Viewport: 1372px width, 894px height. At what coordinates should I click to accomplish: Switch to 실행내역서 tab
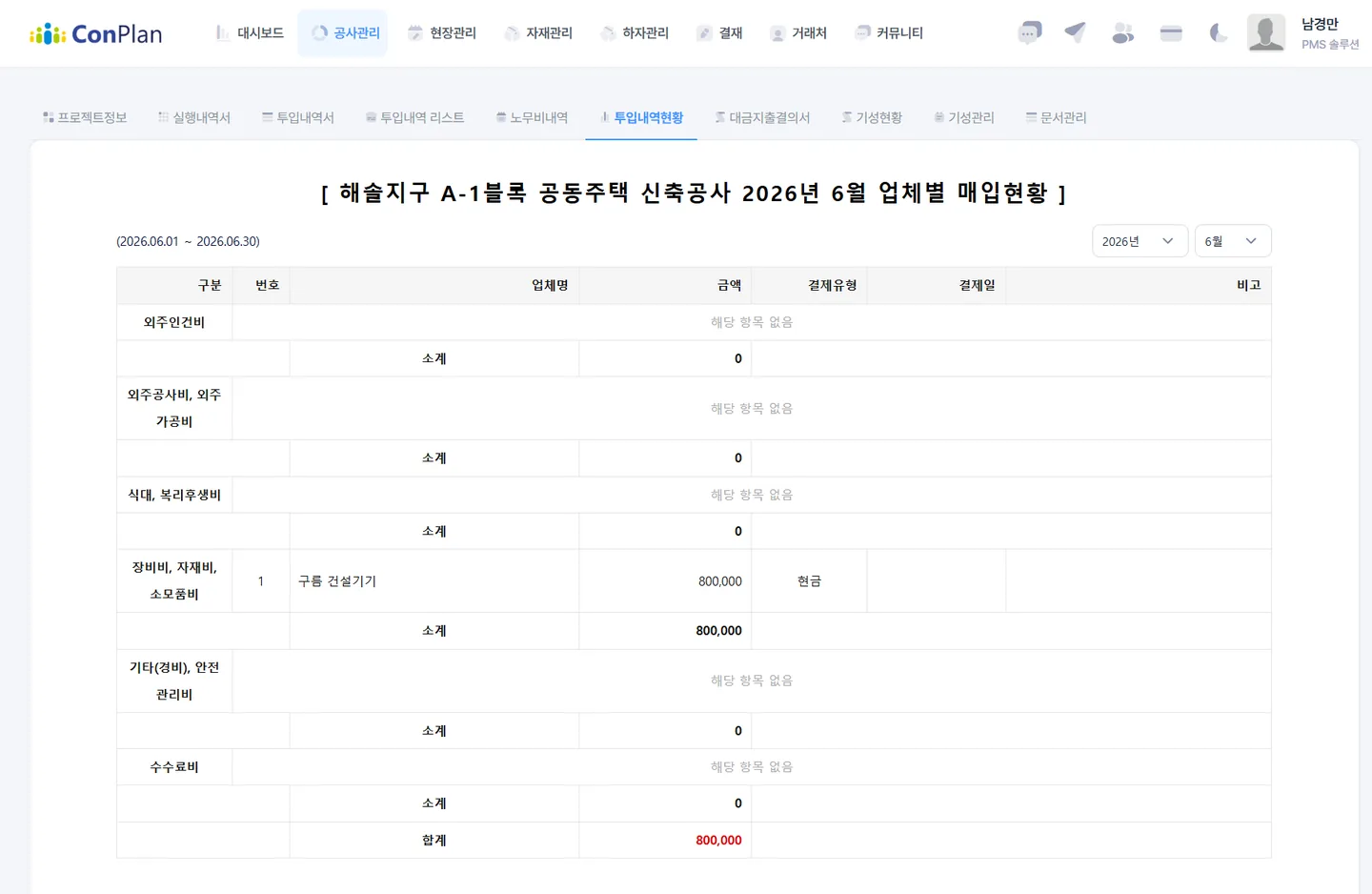194,117
